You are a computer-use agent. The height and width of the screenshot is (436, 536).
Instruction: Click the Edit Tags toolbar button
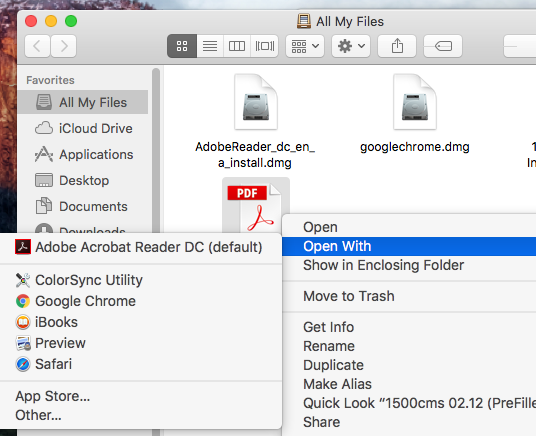coord(443,46)
